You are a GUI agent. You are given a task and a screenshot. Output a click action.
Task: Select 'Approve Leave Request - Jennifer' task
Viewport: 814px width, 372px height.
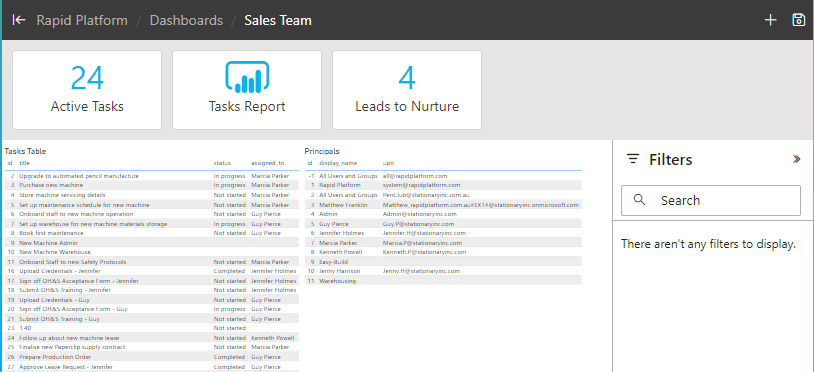pyautogui.click(x=152, y=367)
